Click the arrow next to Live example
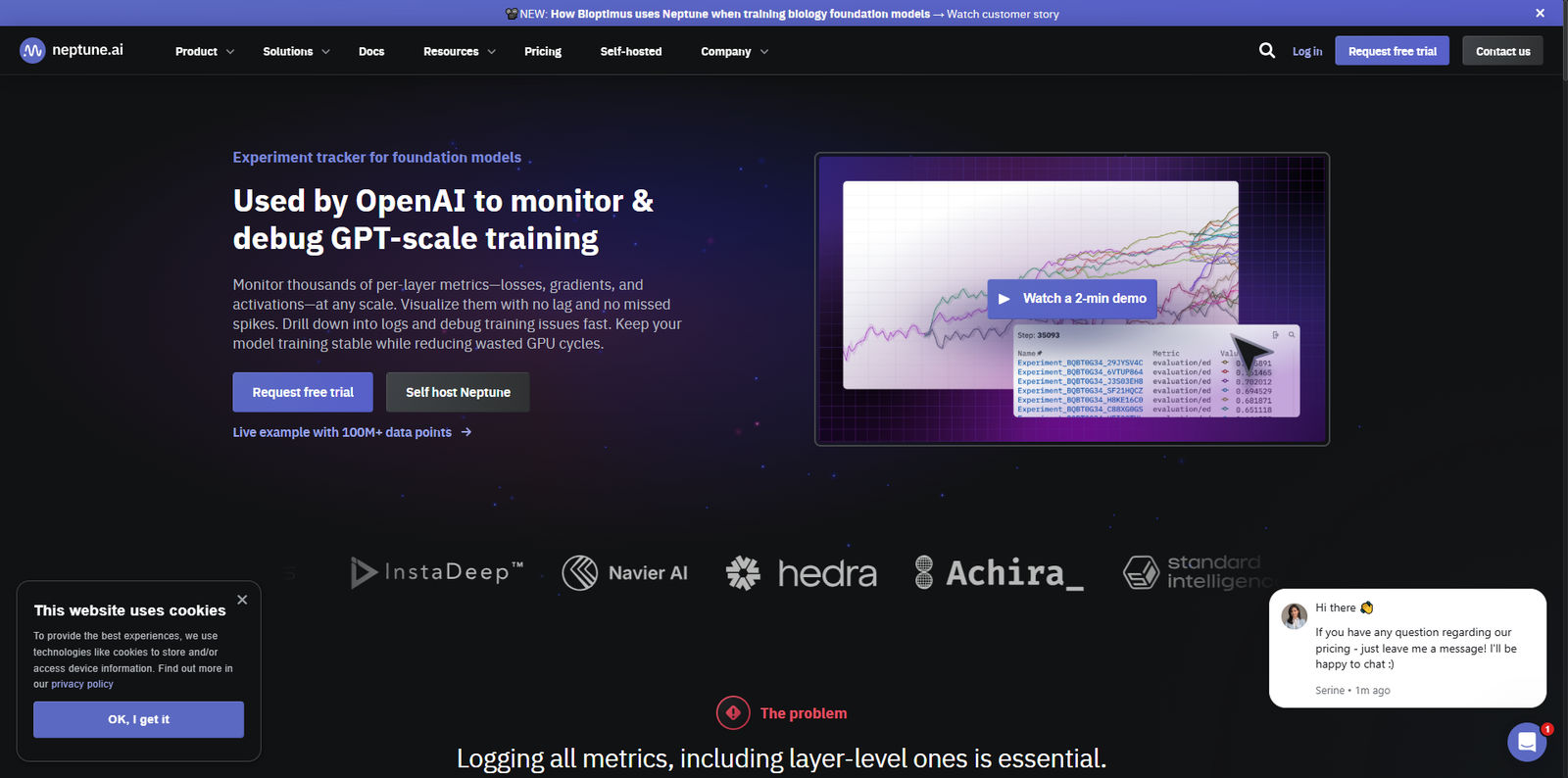Viewport: 1568px width, 778px height. pyautogui.click(x=466, y=432)
